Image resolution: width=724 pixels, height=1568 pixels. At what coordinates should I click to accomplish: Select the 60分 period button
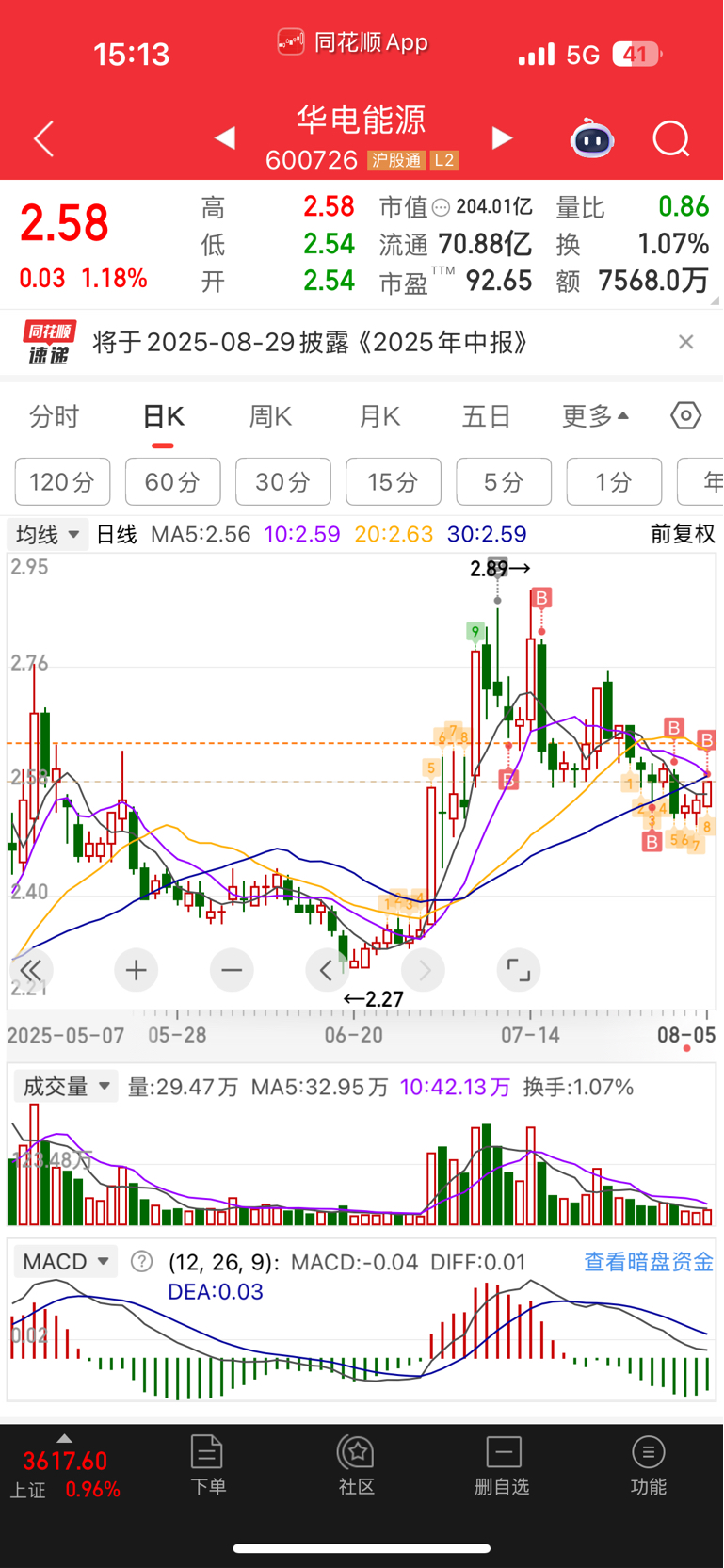tap(172, 482)
